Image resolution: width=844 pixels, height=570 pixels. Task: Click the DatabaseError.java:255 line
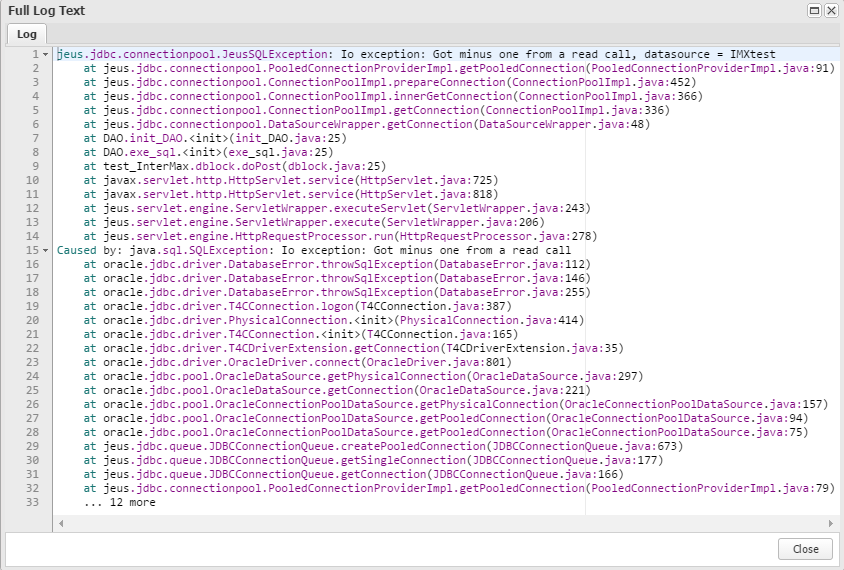[337, 292]
